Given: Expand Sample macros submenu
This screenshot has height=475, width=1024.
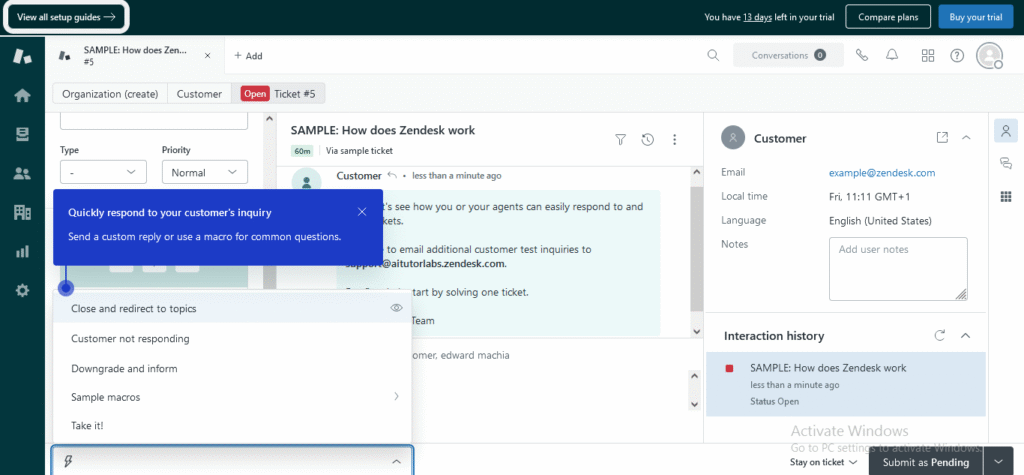Looking at the screenshot, I should (x=396, y=397).
